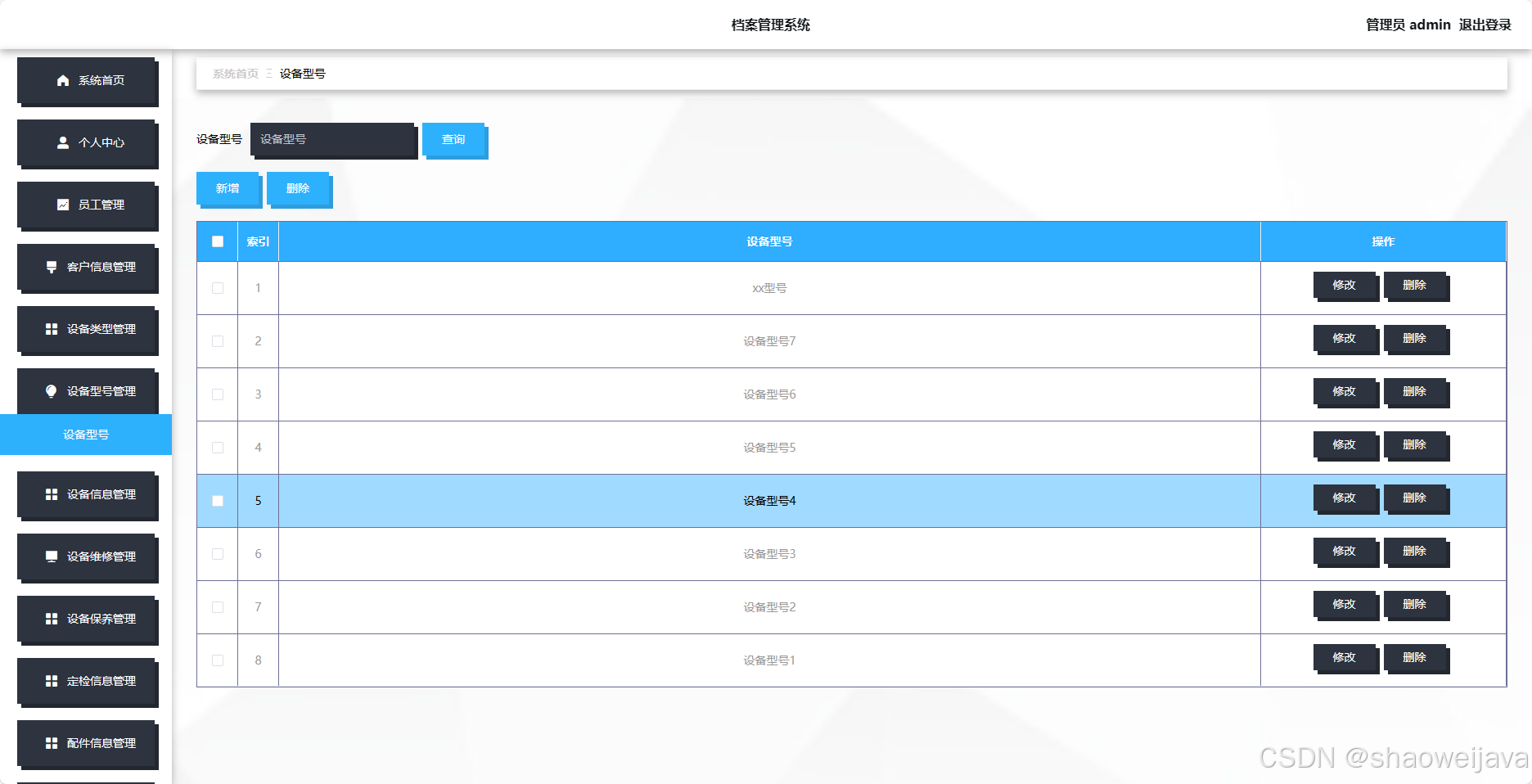Click the grid icon beside 定检信息管理

tap(52, 681)
